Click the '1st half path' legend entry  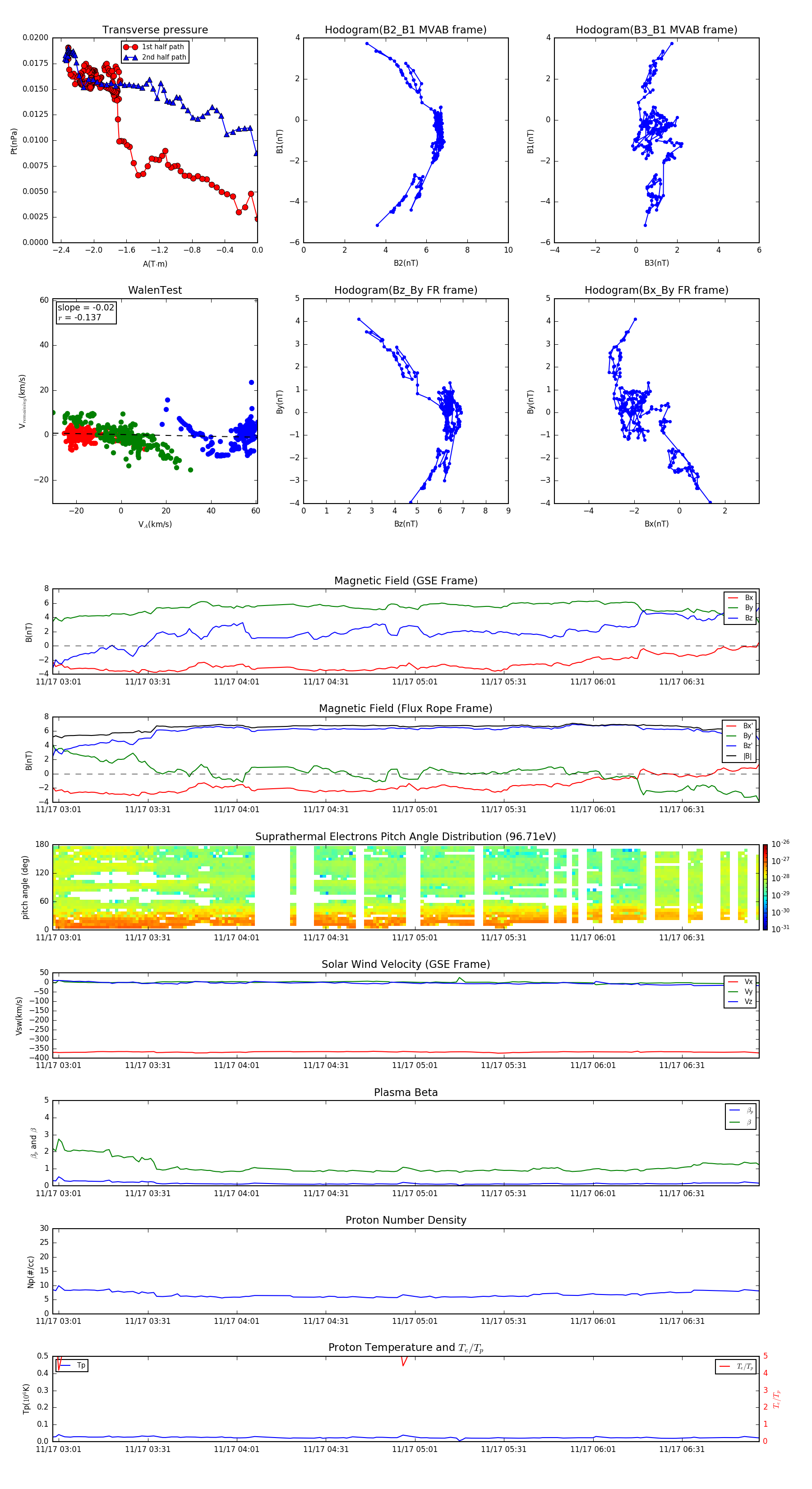(154, 47)
